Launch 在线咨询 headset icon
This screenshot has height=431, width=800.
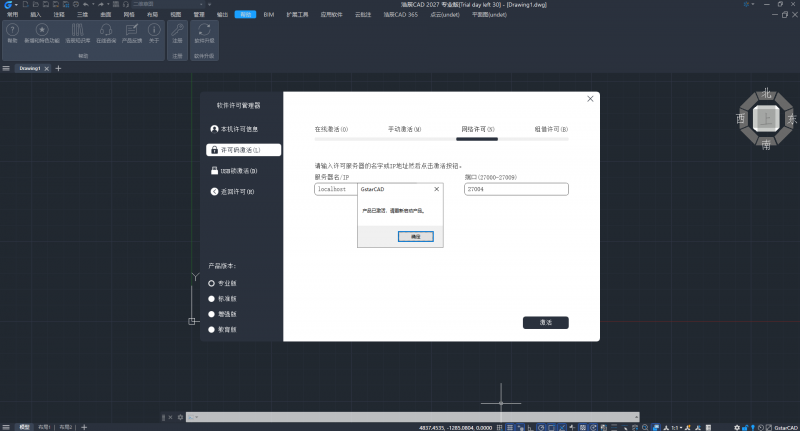tap(106, 33)
